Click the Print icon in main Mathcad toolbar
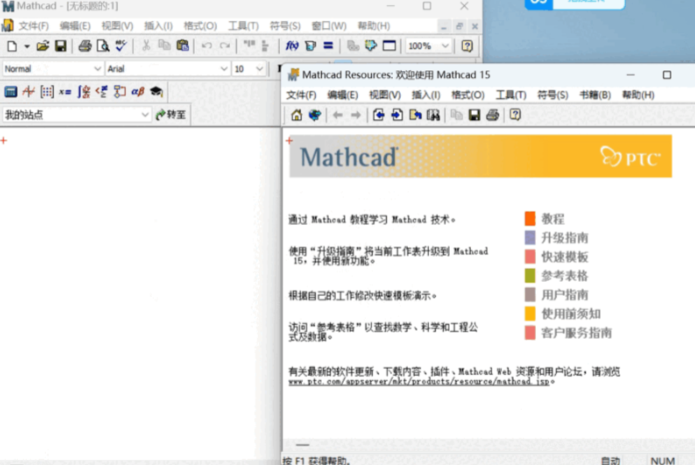695x465 pixels. click(x=84, y=46)
